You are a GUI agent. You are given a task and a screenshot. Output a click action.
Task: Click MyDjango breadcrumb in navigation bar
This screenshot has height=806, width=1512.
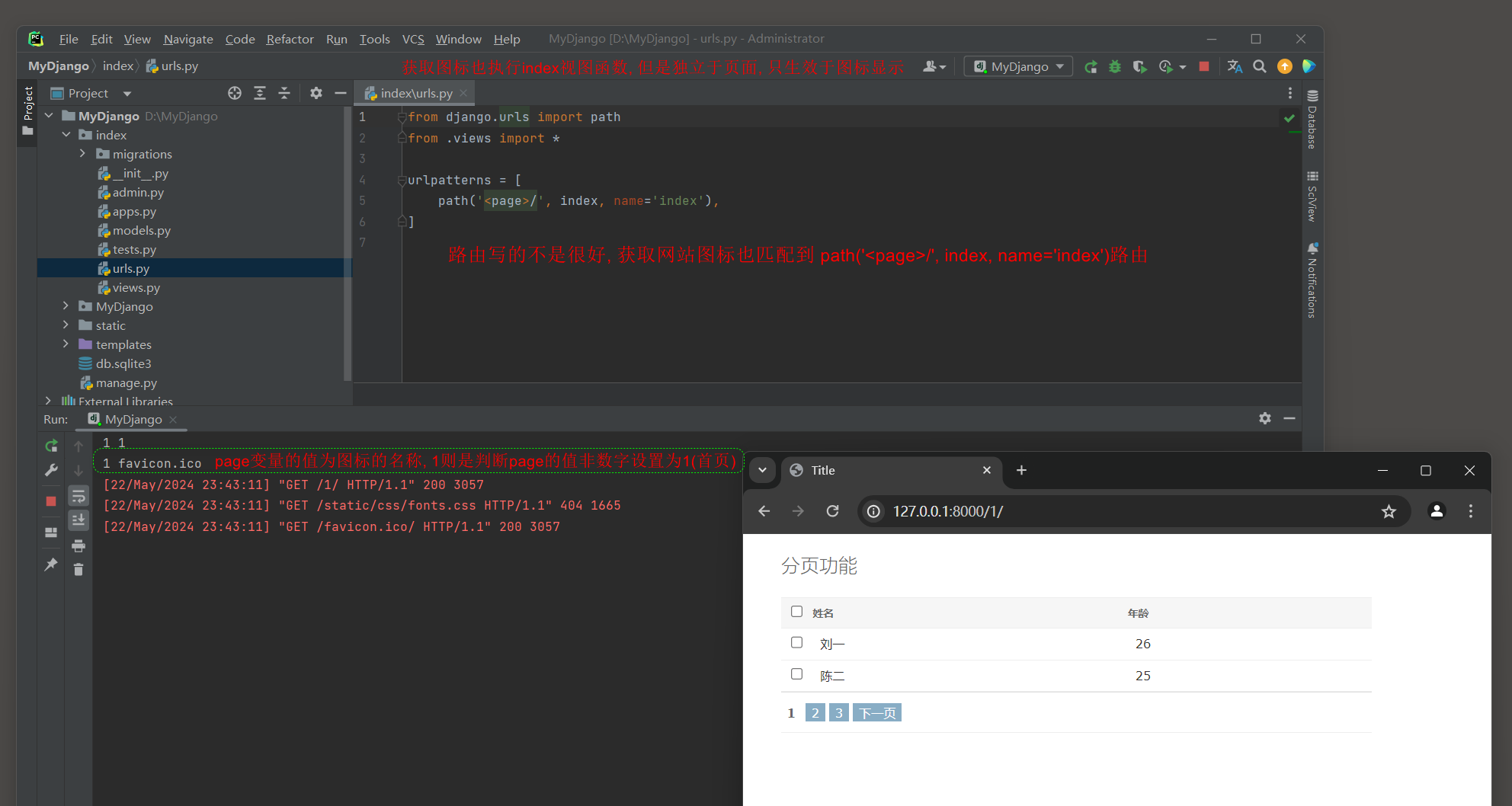click(59, 66)
